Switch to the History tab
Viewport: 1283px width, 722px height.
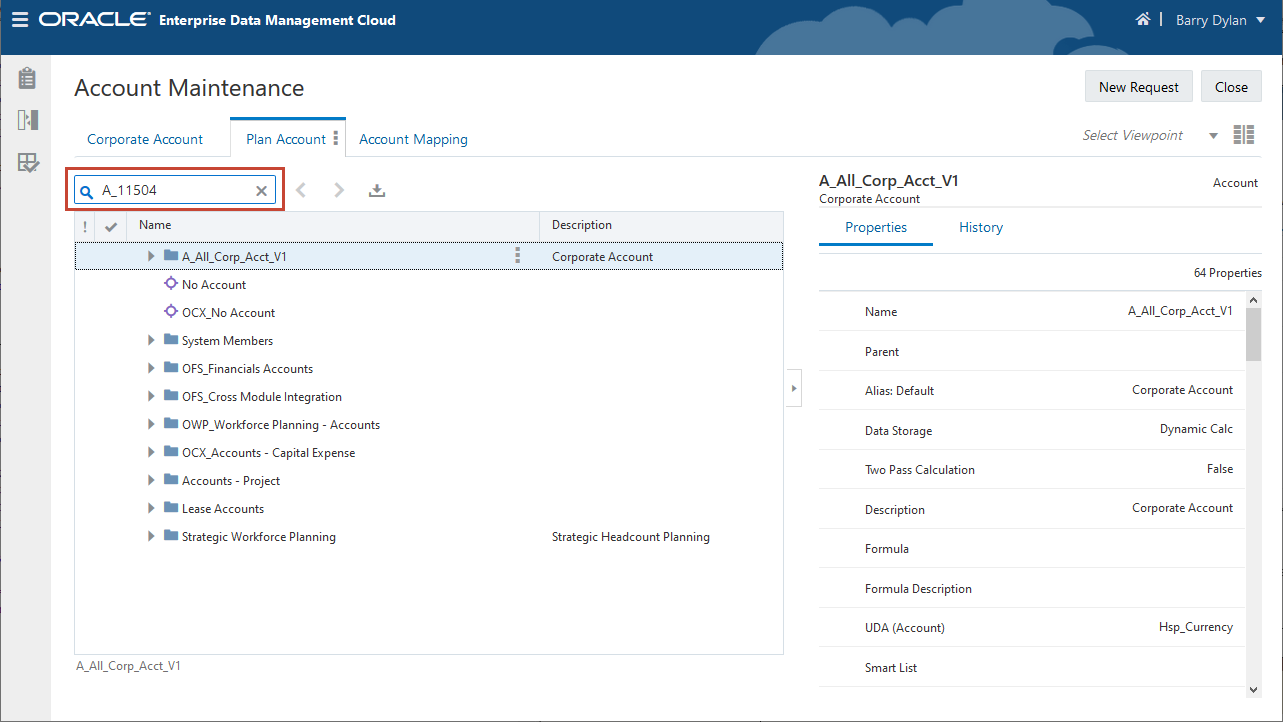980,227
